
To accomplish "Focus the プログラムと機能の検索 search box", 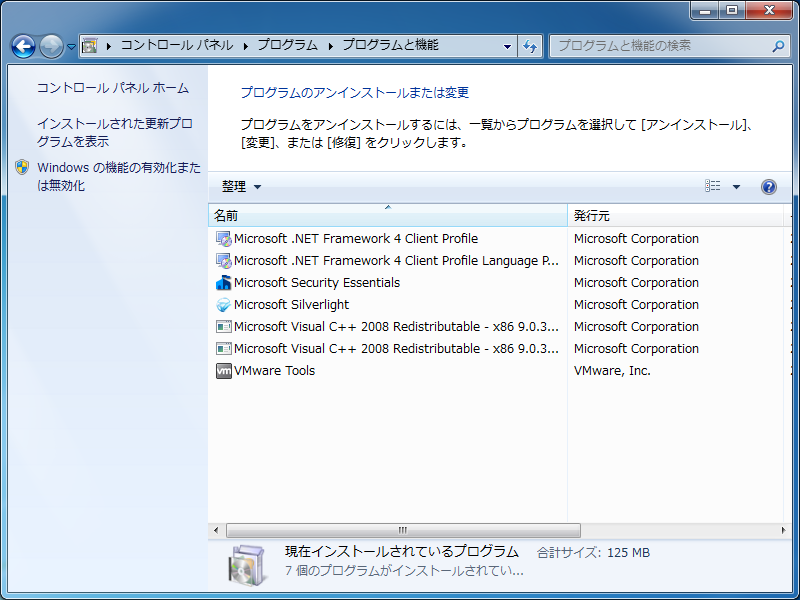I will click(670, 46).
